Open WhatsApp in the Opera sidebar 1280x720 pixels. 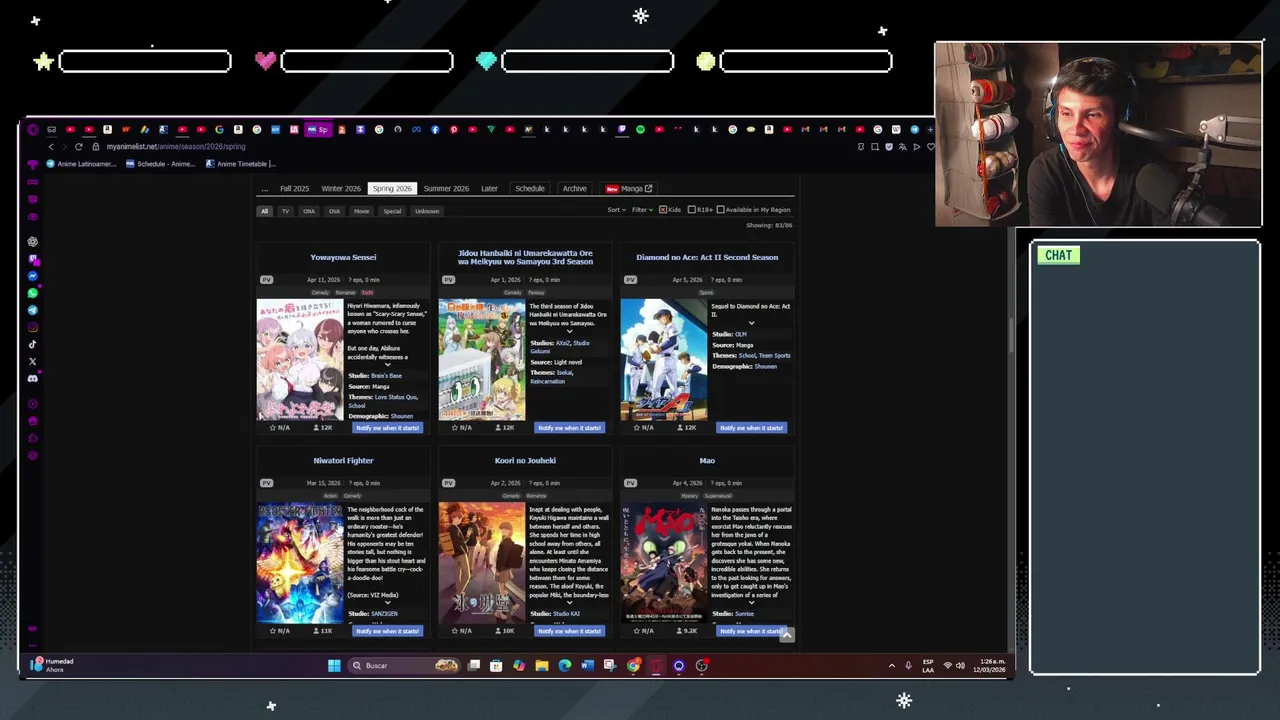pyautogui.click(x=33, y=293)
